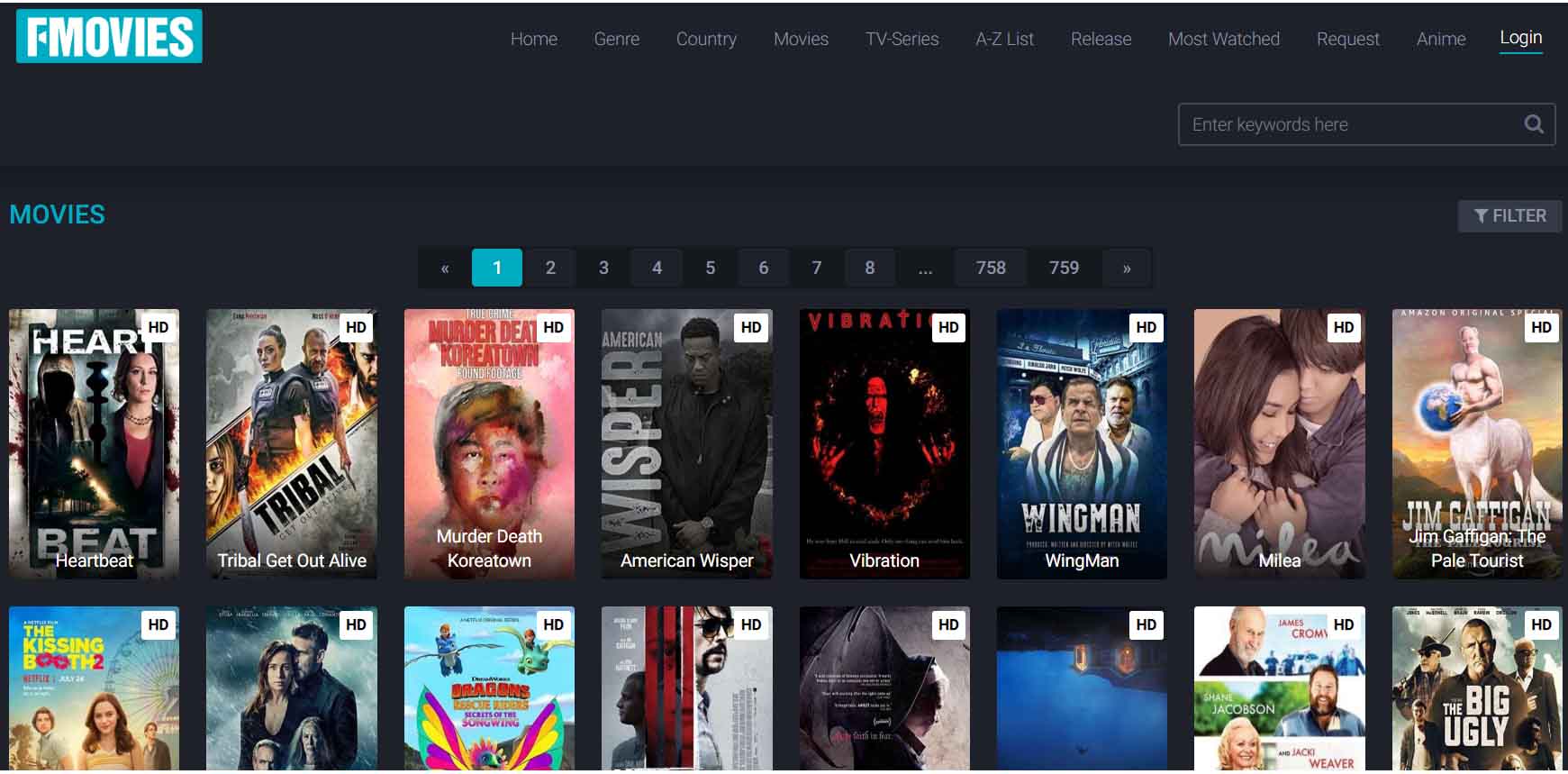Click the Login link
The height and width of the screenshot is (774, 1568).
pyautogui.click(x=1520, y=38)
